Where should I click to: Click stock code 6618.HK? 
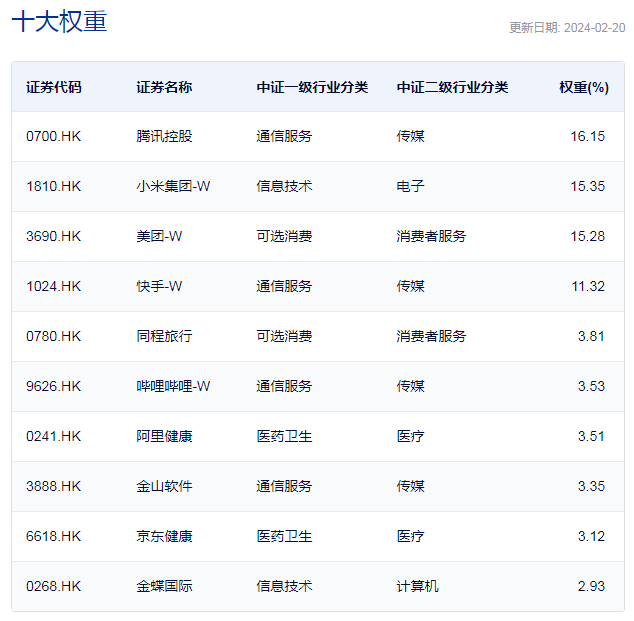53,536
